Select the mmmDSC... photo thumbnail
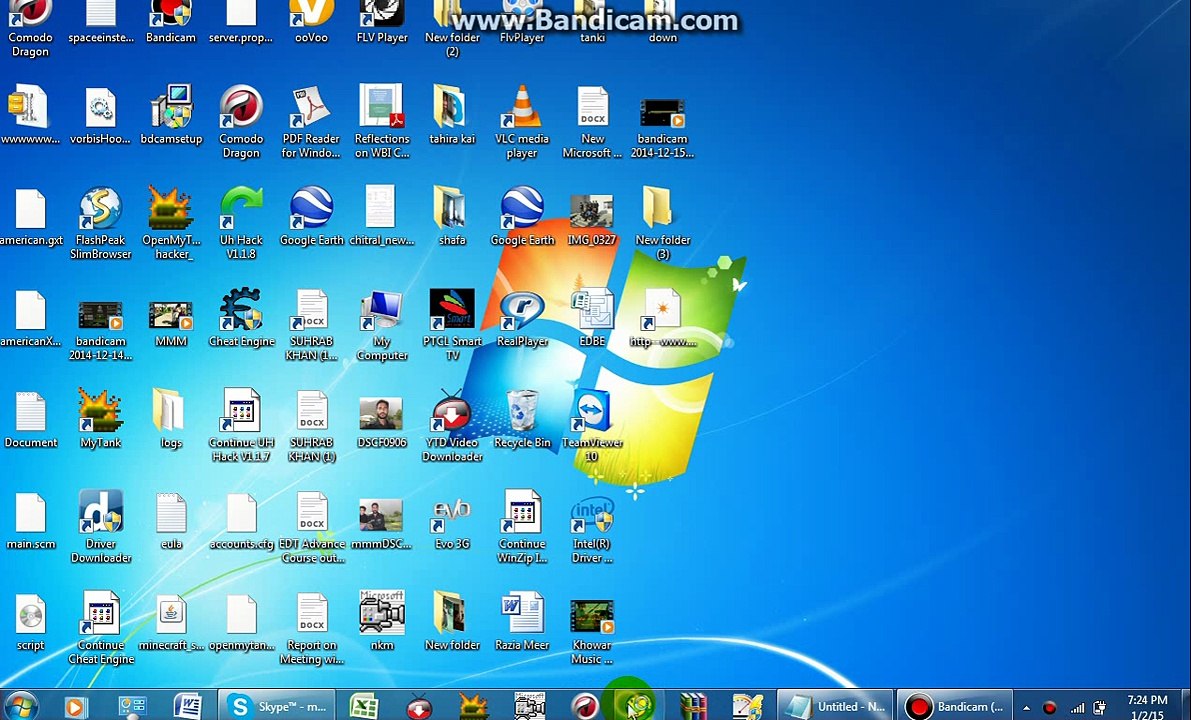The height and width of the screenshot is (720, 1191). click(x=382, y=524)
